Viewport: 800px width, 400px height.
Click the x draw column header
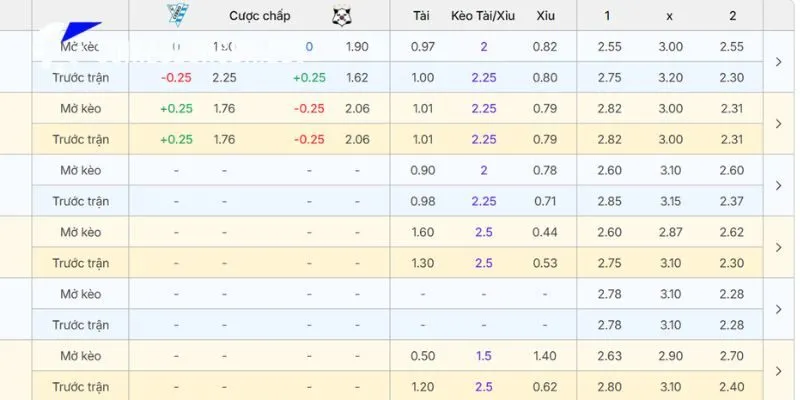click(669, 16)
